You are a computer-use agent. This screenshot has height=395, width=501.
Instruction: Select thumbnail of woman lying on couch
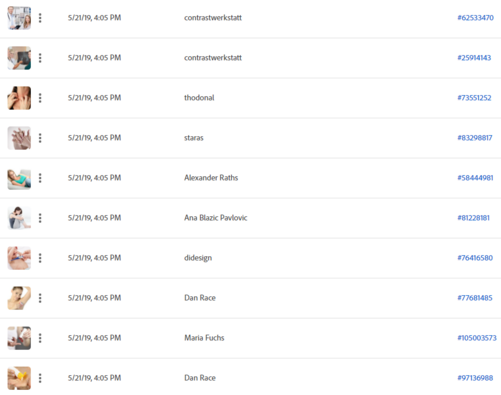19,179
